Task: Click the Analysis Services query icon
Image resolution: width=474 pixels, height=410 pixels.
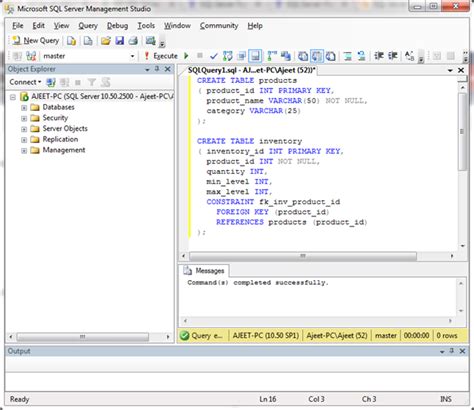Action: [x=88, y=41]
